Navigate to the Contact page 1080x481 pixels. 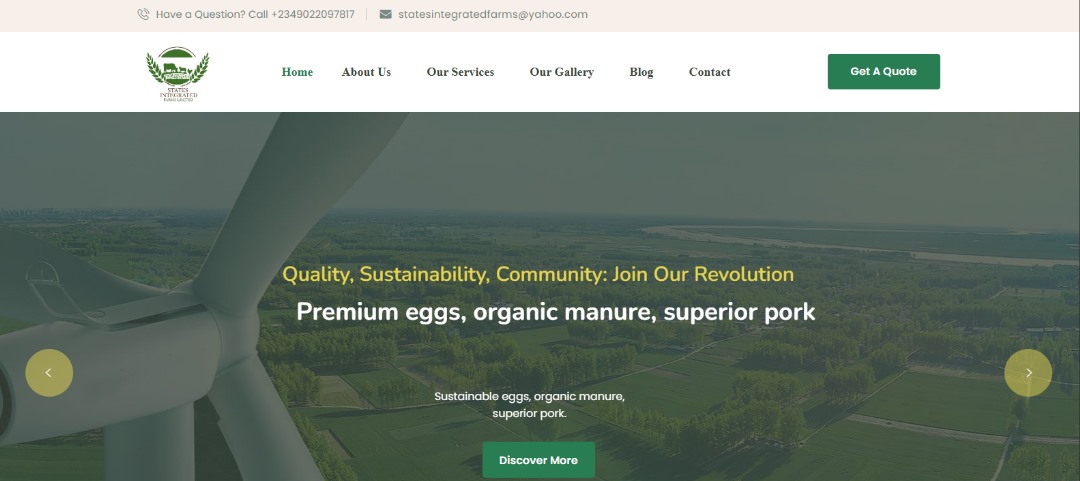pyautogui.click(x=709, y=72)
